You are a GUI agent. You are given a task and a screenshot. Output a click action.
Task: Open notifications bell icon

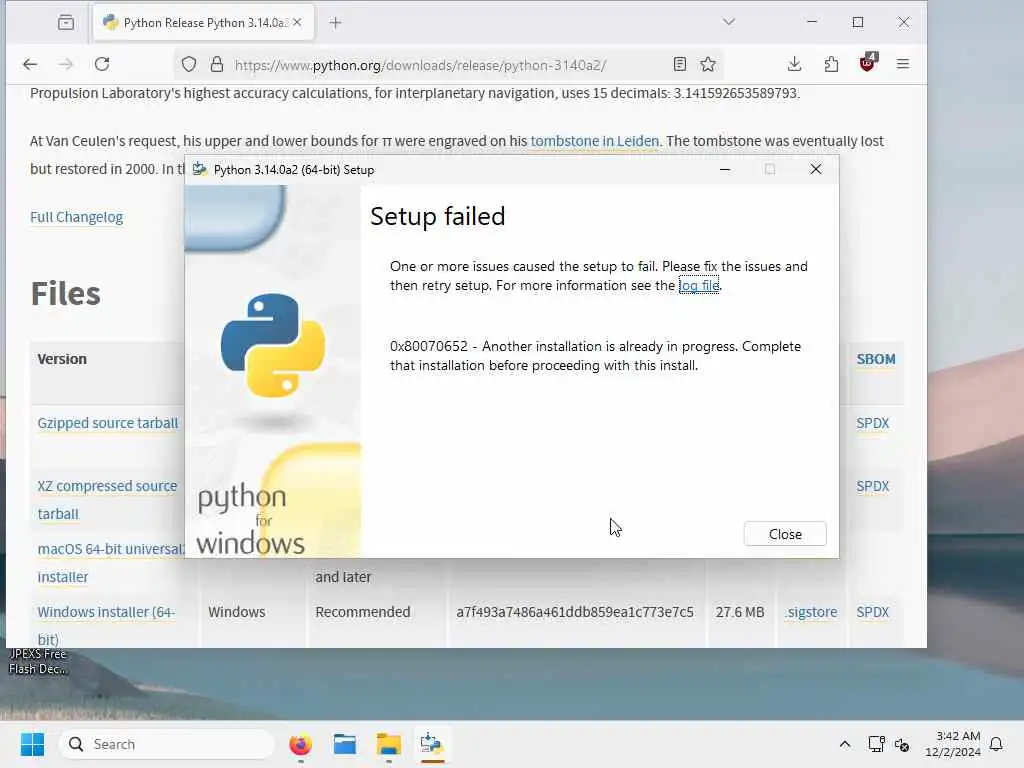997,744
